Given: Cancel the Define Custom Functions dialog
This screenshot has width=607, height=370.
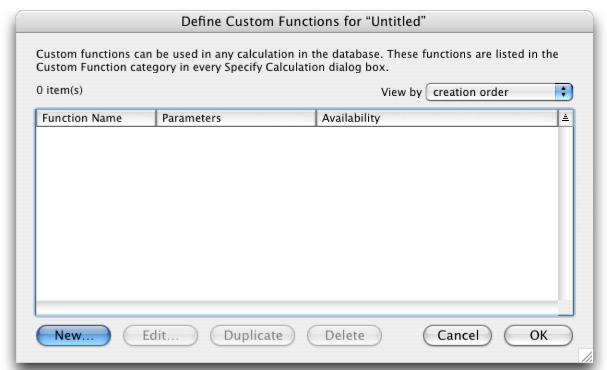Looking at the screenshot, I should pyautogui.click(x=458, y=335).
